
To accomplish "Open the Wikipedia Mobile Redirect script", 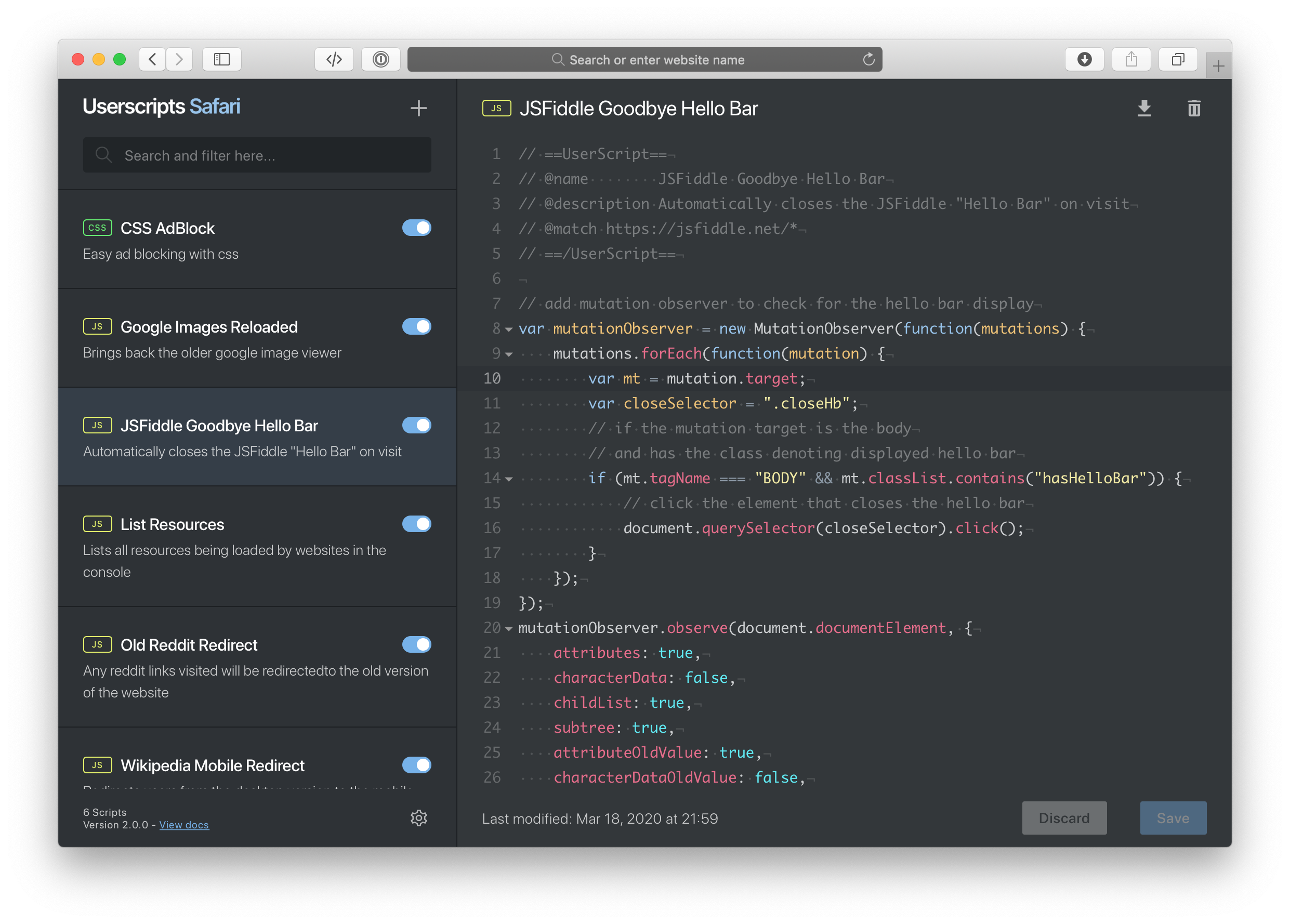I will click(x=213, y=765).
